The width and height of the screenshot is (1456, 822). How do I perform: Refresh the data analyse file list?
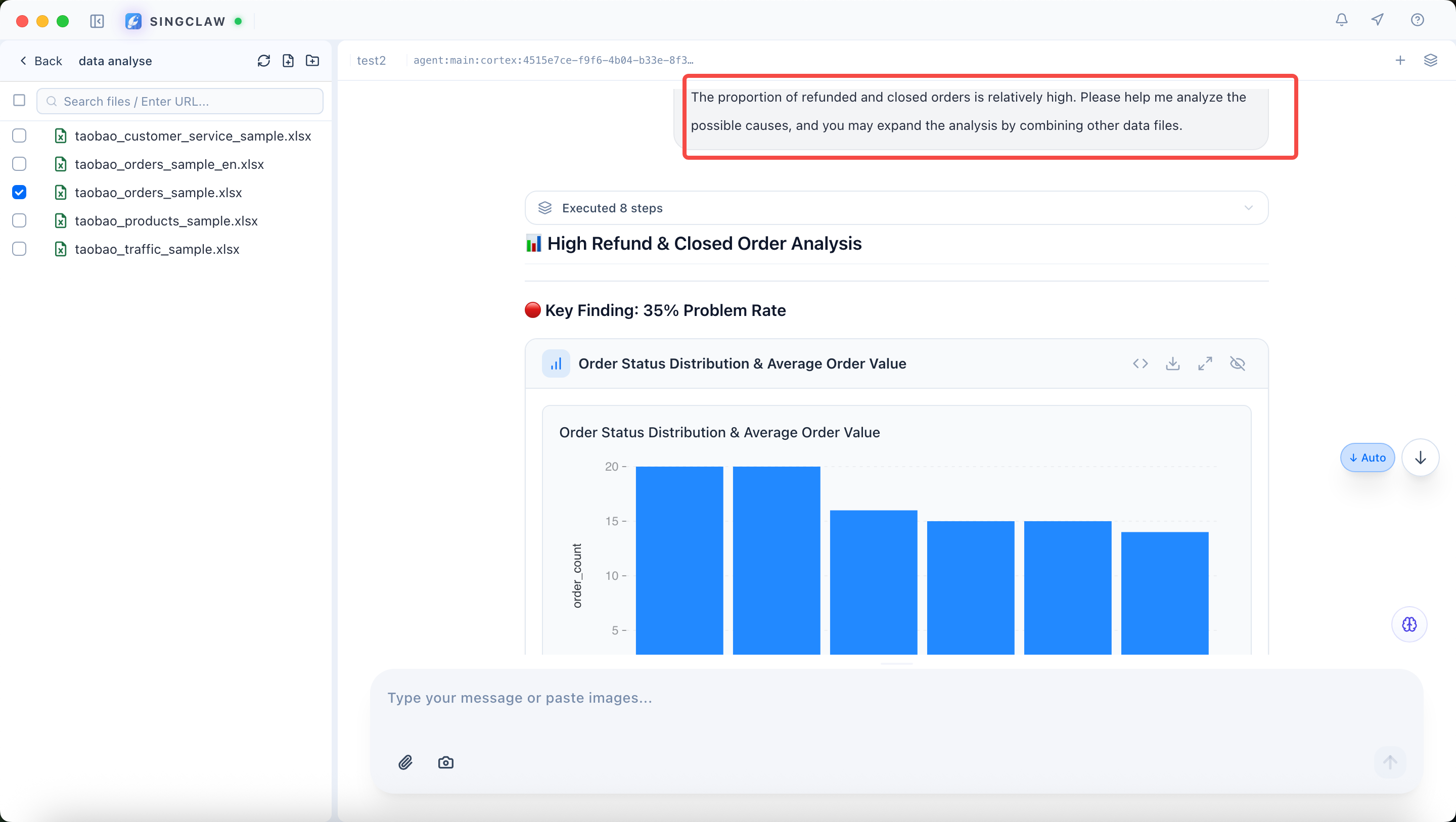pos(263,61)
